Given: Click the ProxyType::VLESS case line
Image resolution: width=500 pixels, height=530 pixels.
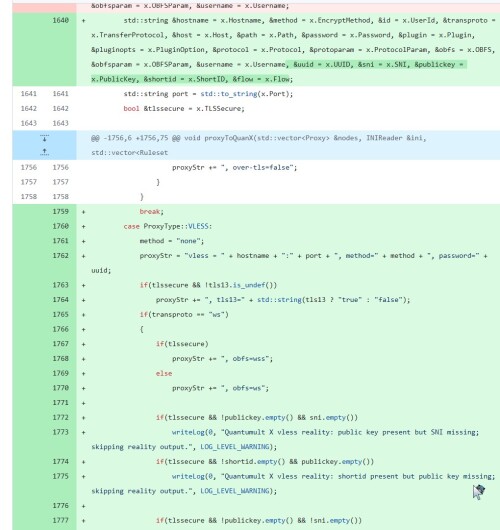Looking at the screenshot, I should pos(168,226).
